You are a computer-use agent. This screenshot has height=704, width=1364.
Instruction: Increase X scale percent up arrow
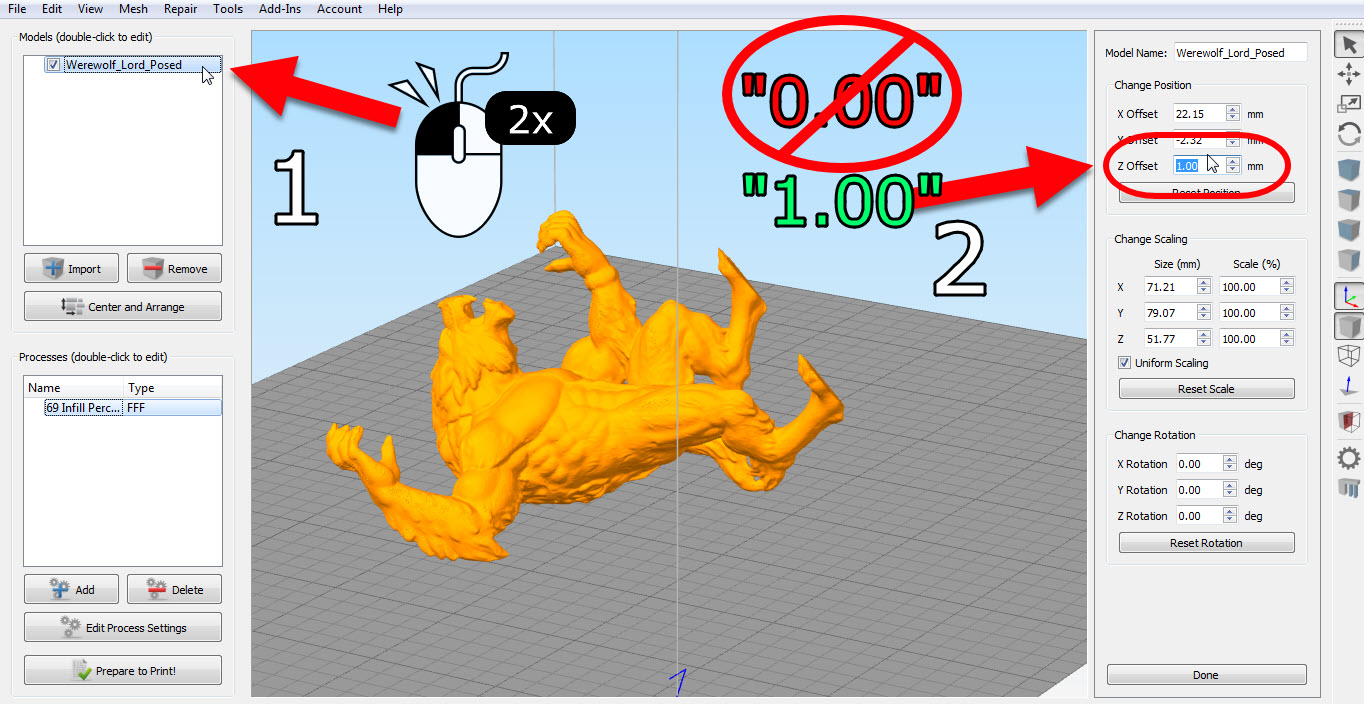tap(1286, 282)
